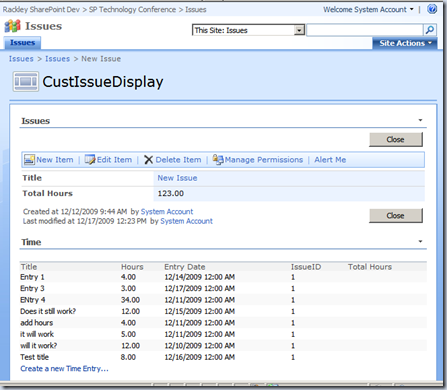This screenshot has width=447, height=390.
Task: Open the Site Actions menu
Action: pyautogui.click(x=405, y=43)
